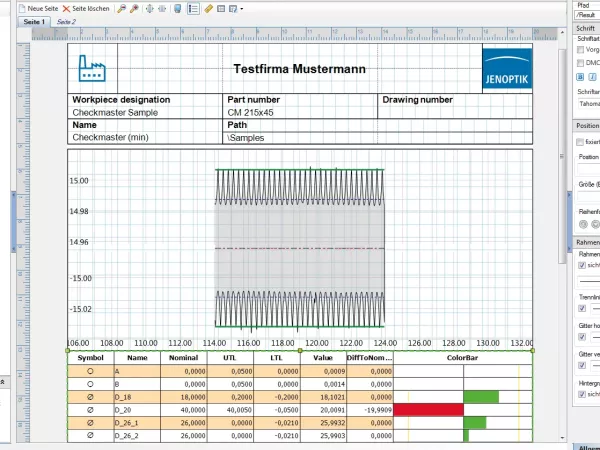Uncheck the Hintergrund sichtbar checkbox
This screenshot has height=450, width=600.
(x=583, y=394)
